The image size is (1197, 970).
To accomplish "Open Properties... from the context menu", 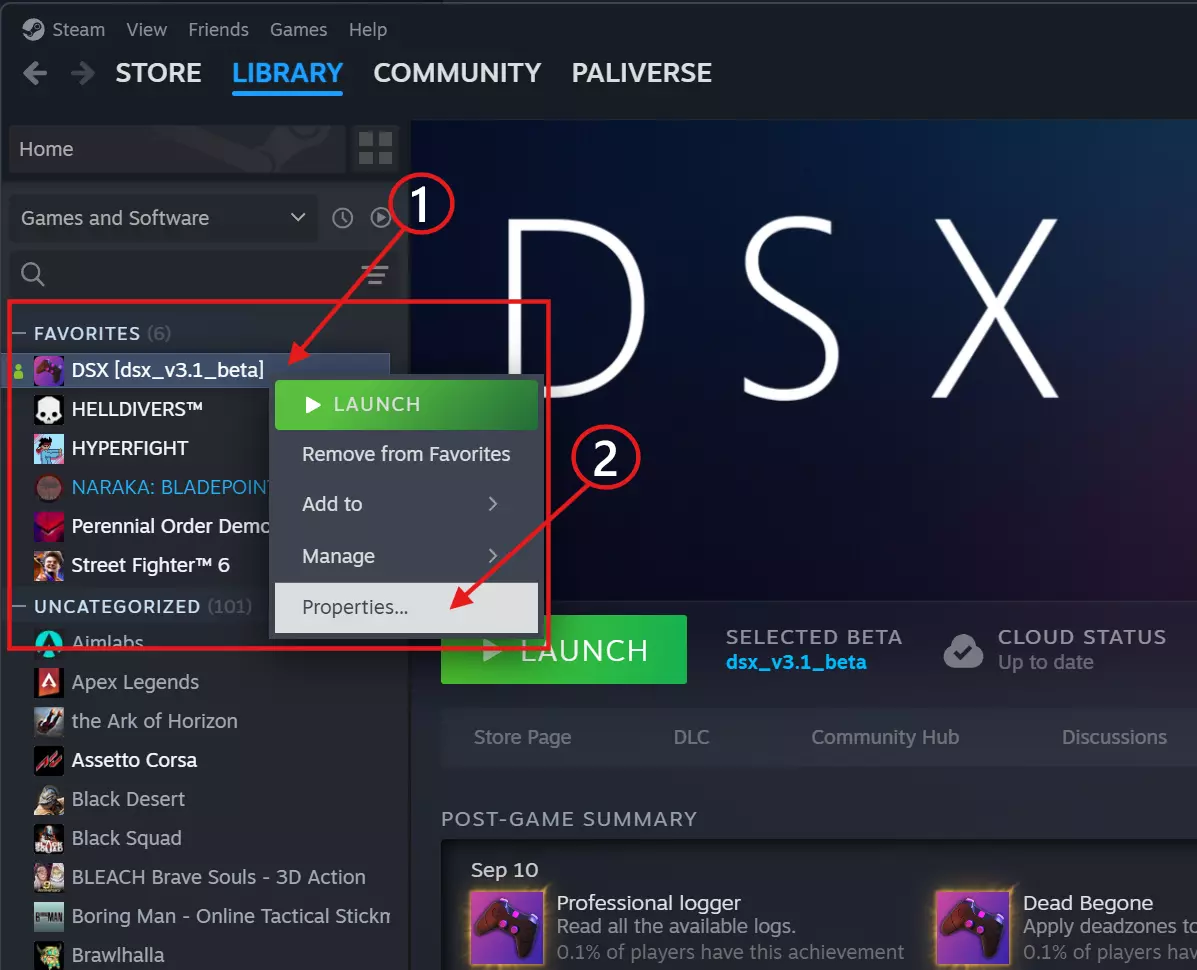I will 406,607.
